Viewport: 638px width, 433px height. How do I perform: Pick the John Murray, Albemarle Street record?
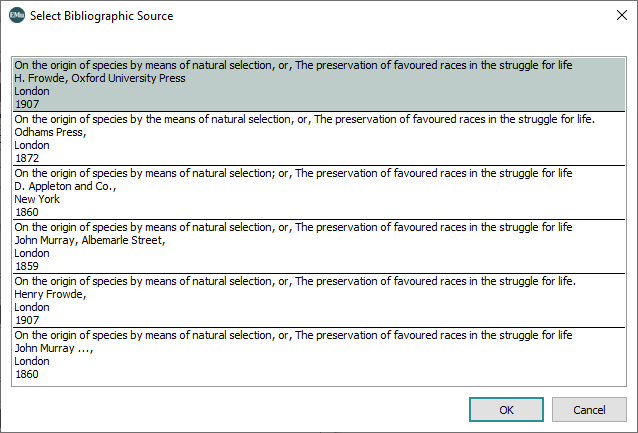coord(88,240)
